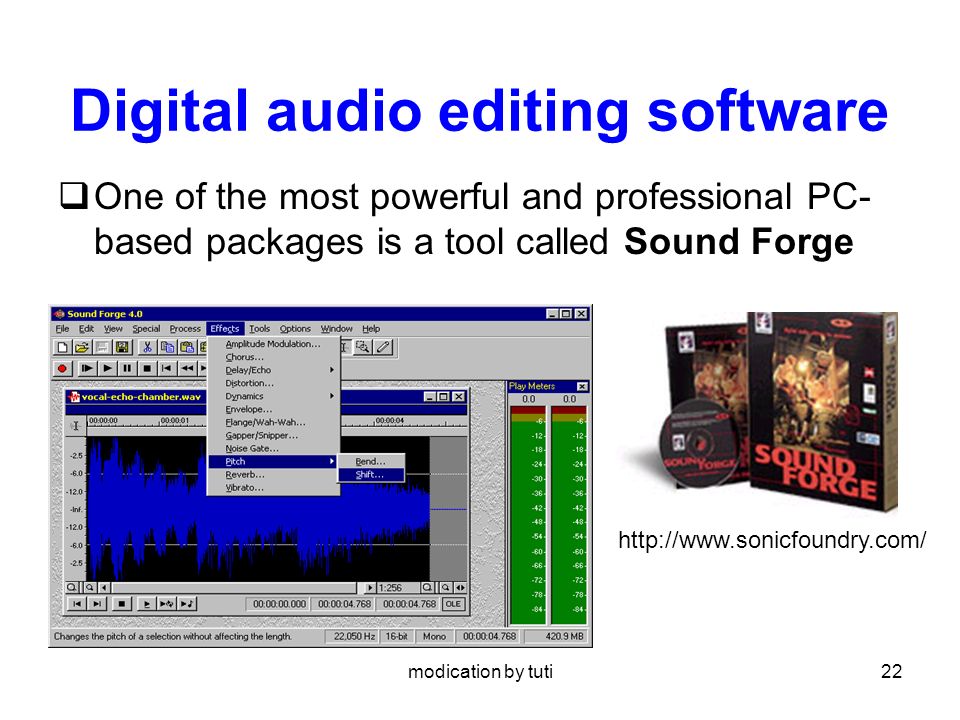Choose Amplitude Modulation from Effects menu

274,344
